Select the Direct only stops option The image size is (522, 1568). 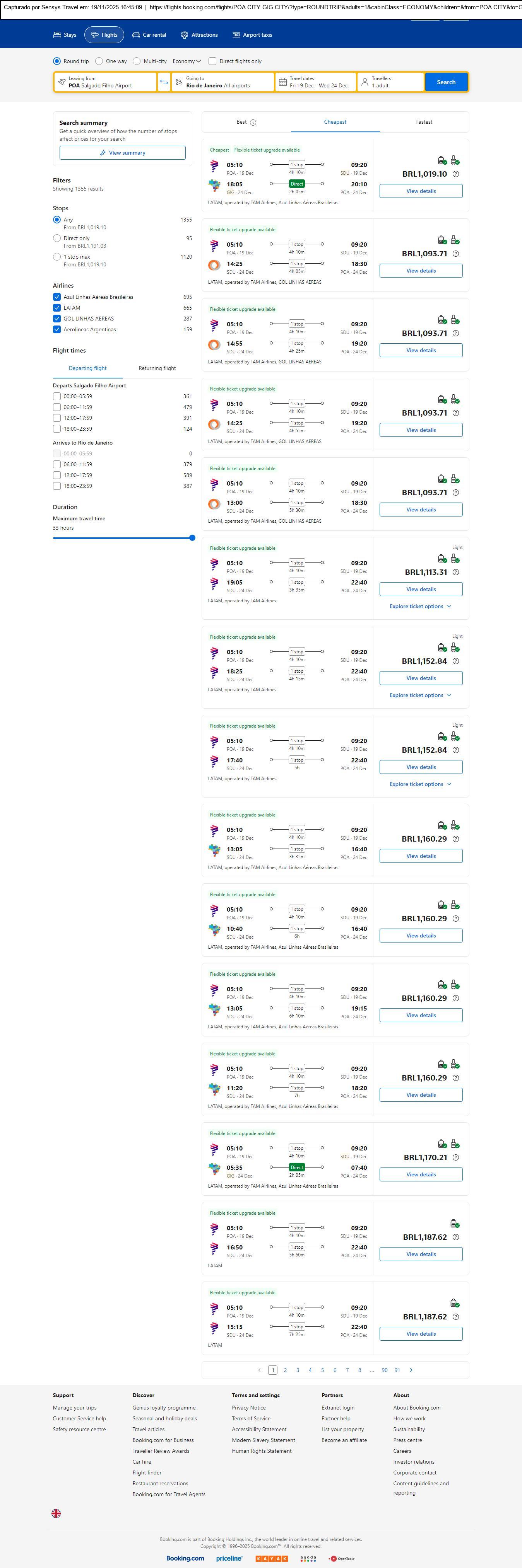56,239
